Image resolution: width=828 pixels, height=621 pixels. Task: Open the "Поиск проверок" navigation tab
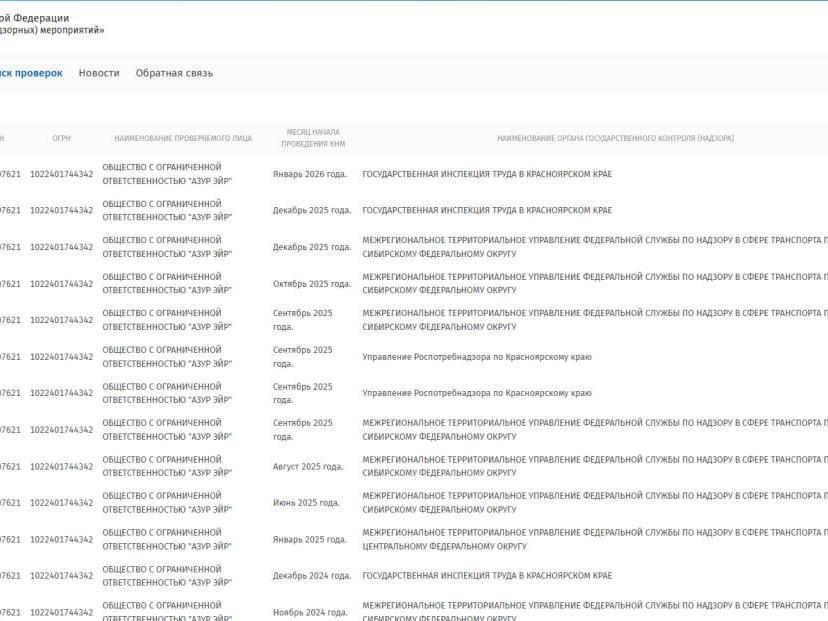(x=30, y=73)
